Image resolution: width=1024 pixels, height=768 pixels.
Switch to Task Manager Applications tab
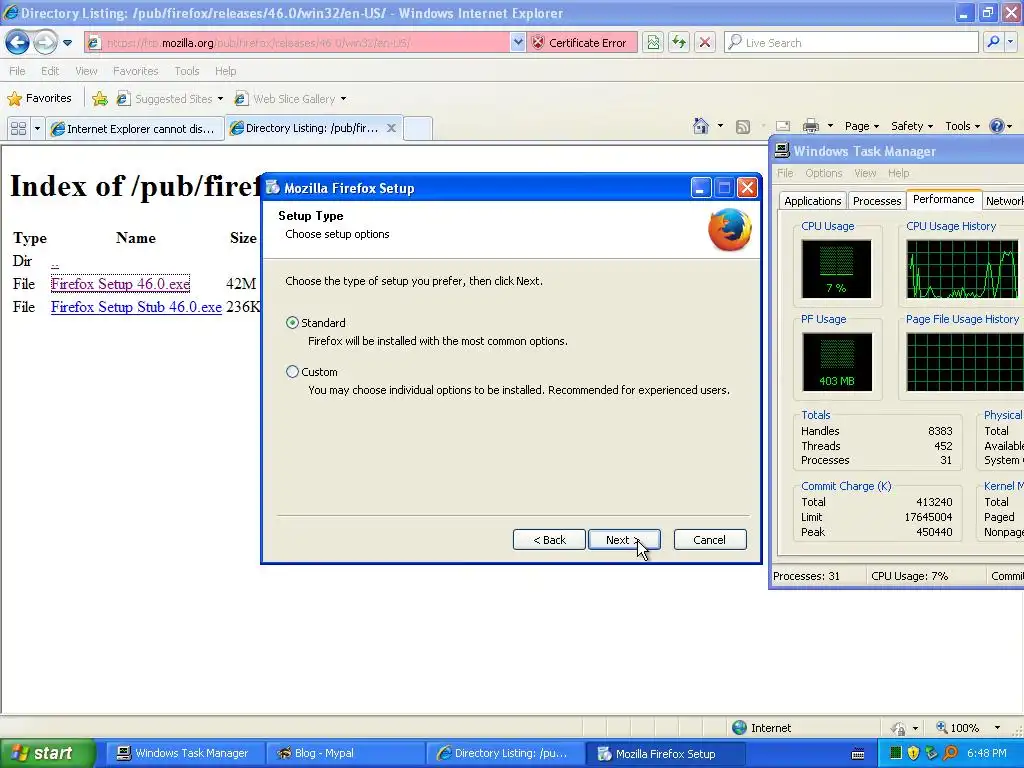(812, 201)
